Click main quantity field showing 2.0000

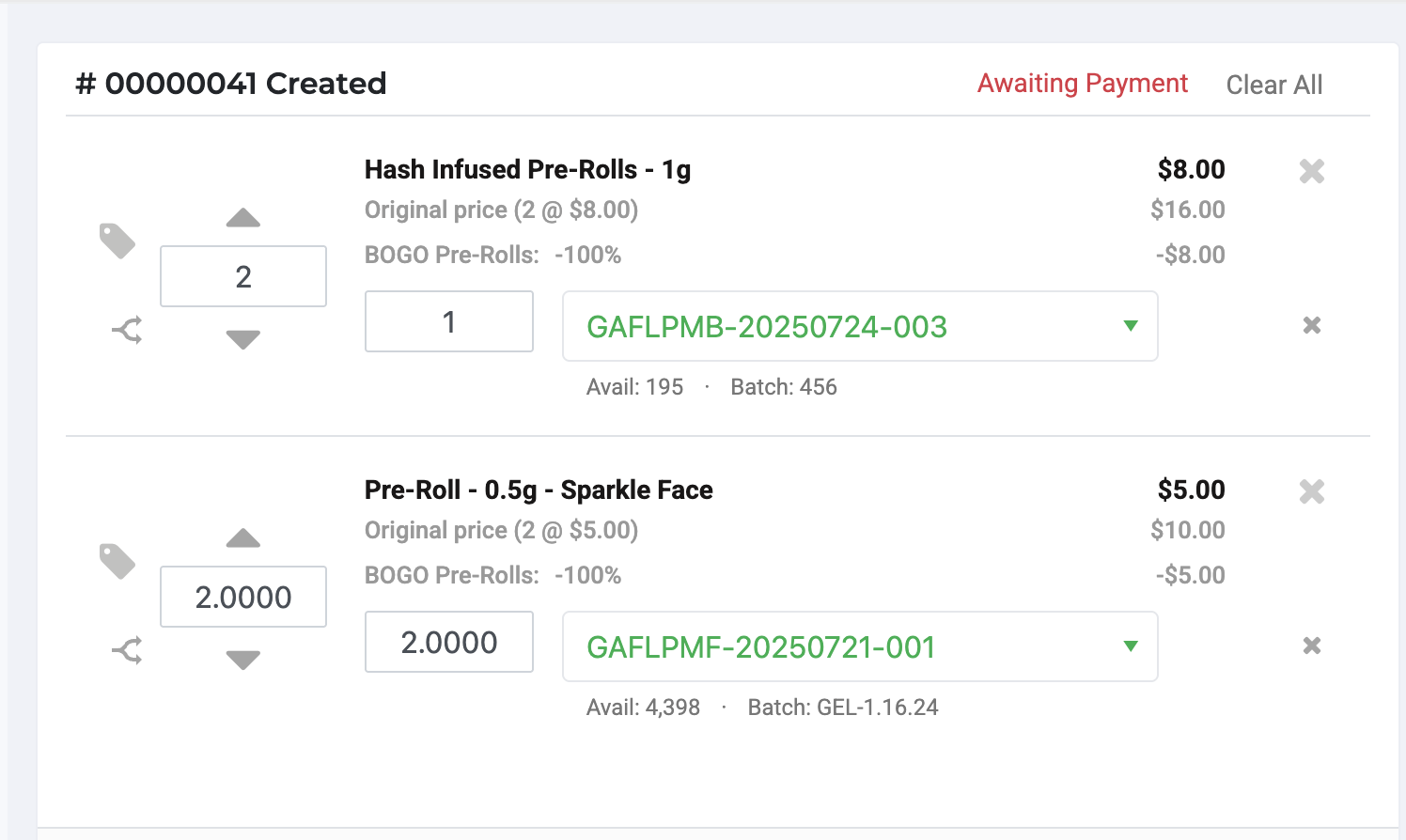[x=243, y=597]
